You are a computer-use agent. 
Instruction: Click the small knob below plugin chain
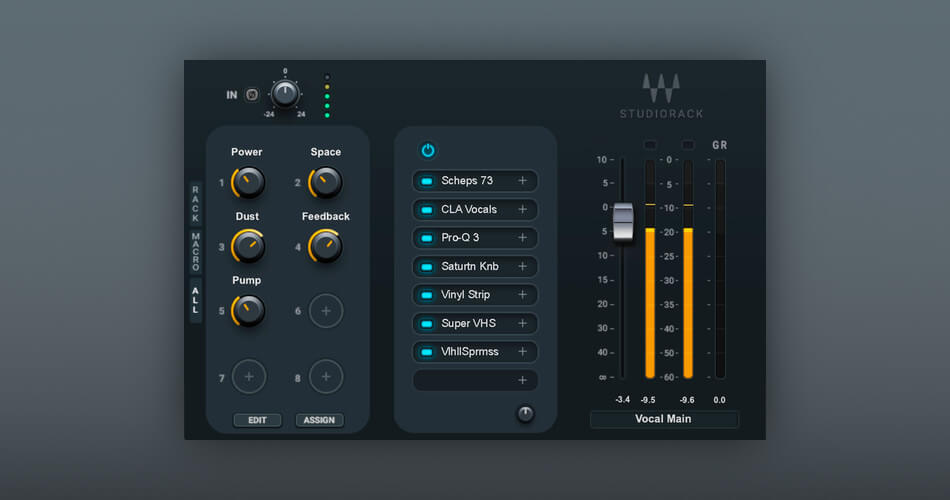525,413
